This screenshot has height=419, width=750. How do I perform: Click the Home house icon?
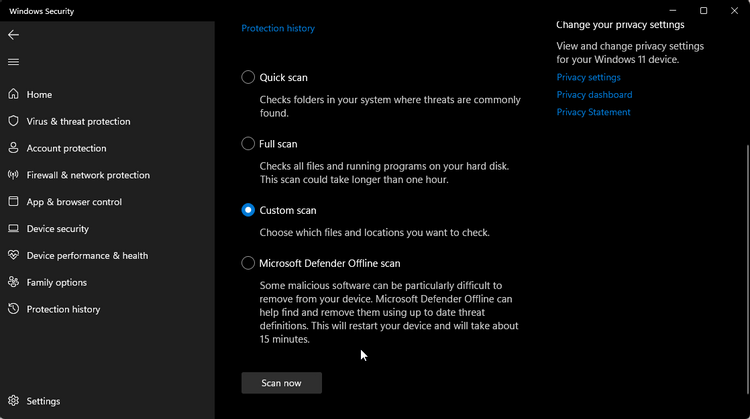tap(13, 94)
